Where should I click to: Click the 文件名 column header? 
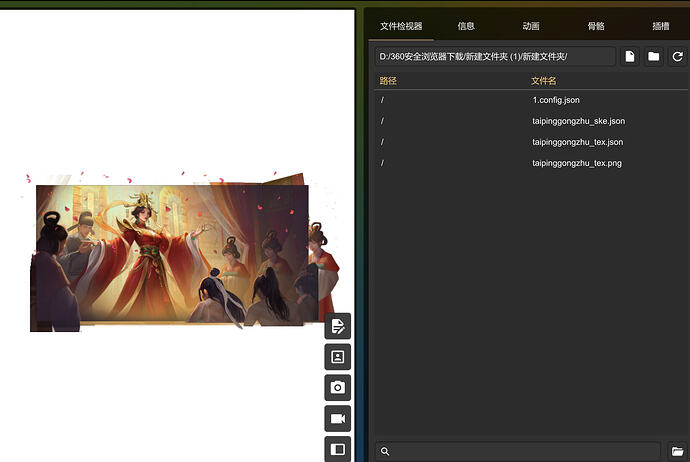[x=543, y=81]
